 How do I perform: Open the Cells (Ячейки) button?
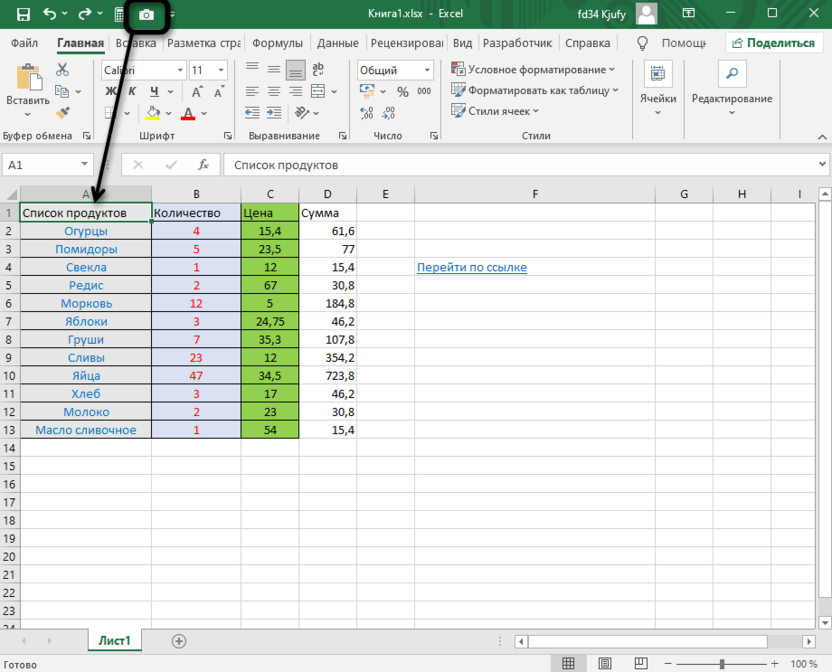pos(658,90)
